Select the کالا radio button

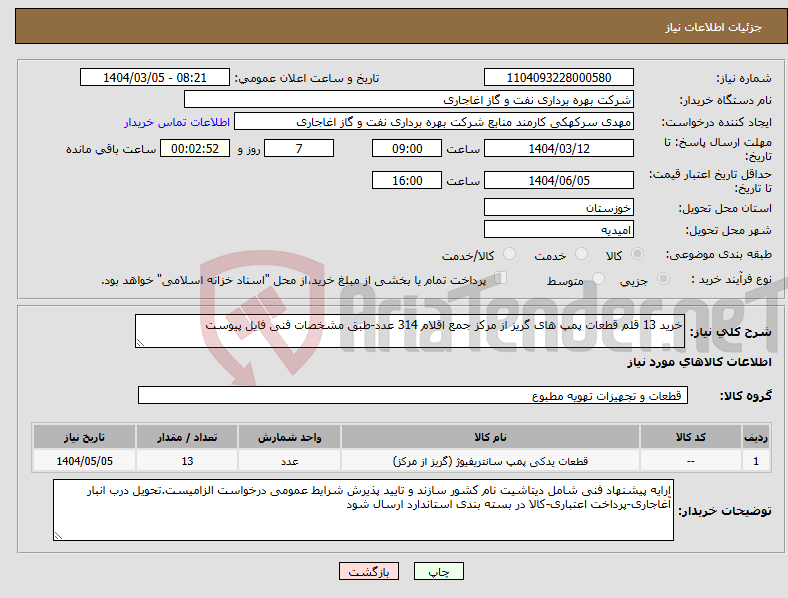[x=637, y=254]
